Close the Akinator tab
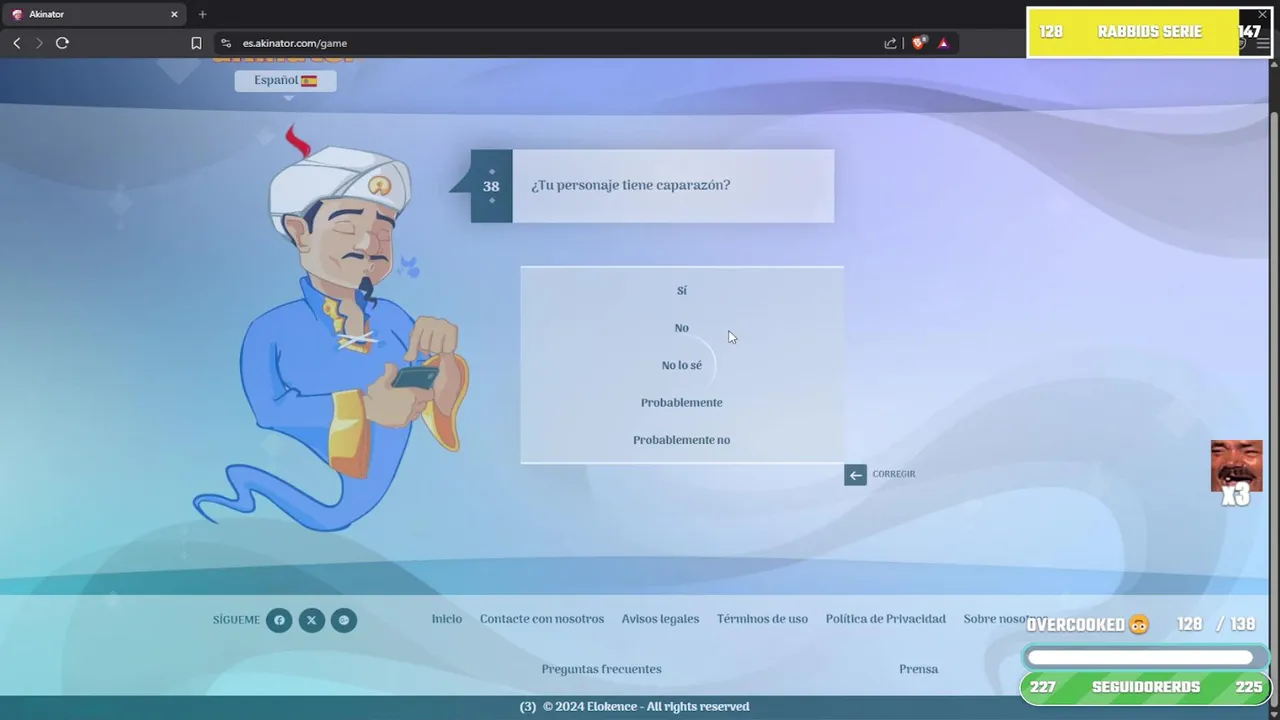The height and width of the screenshot is (720, 1280). point(174,14)
